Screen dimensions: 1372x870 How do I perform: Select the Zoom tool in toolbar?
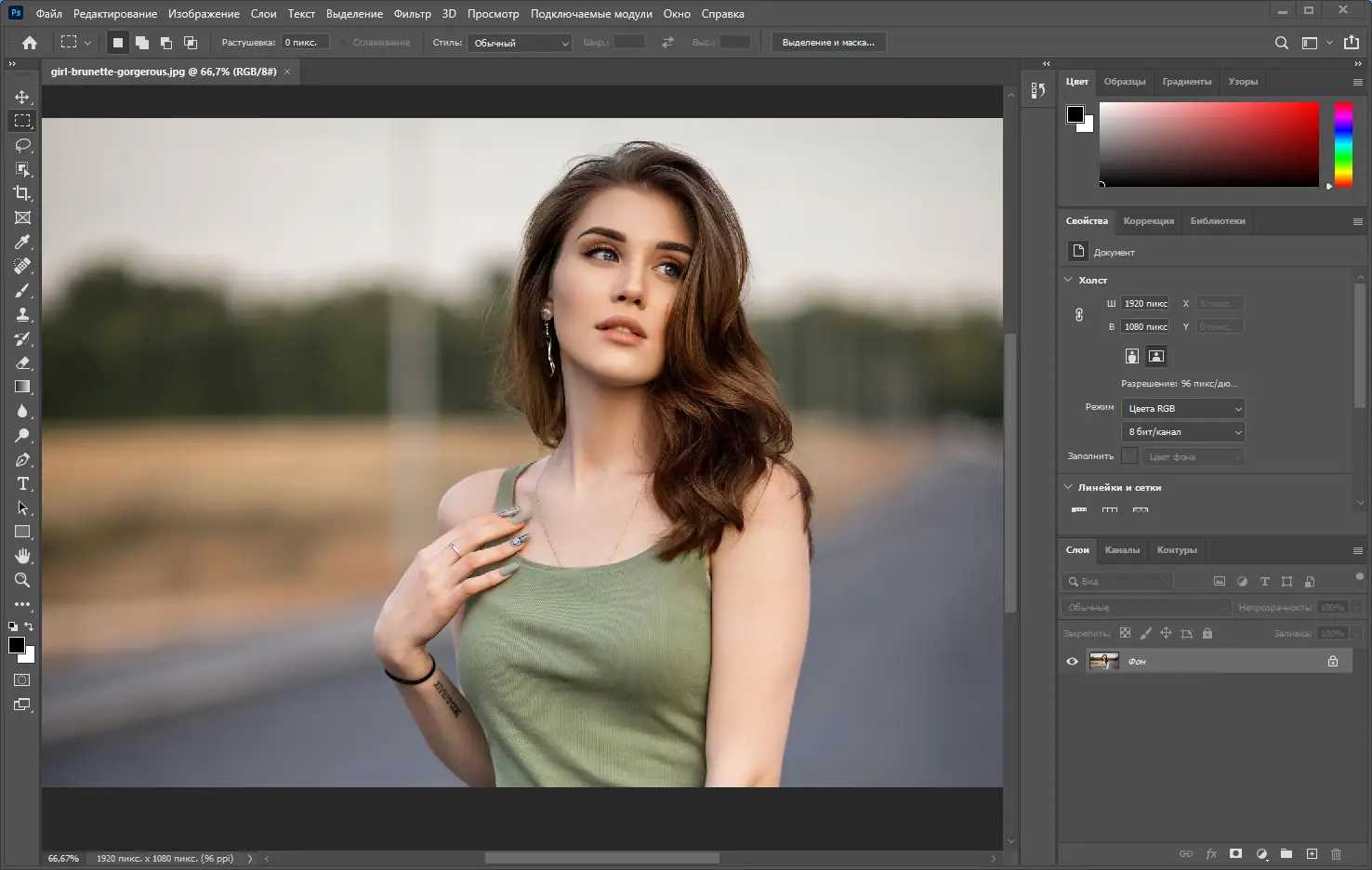click(x=22, y=580)
